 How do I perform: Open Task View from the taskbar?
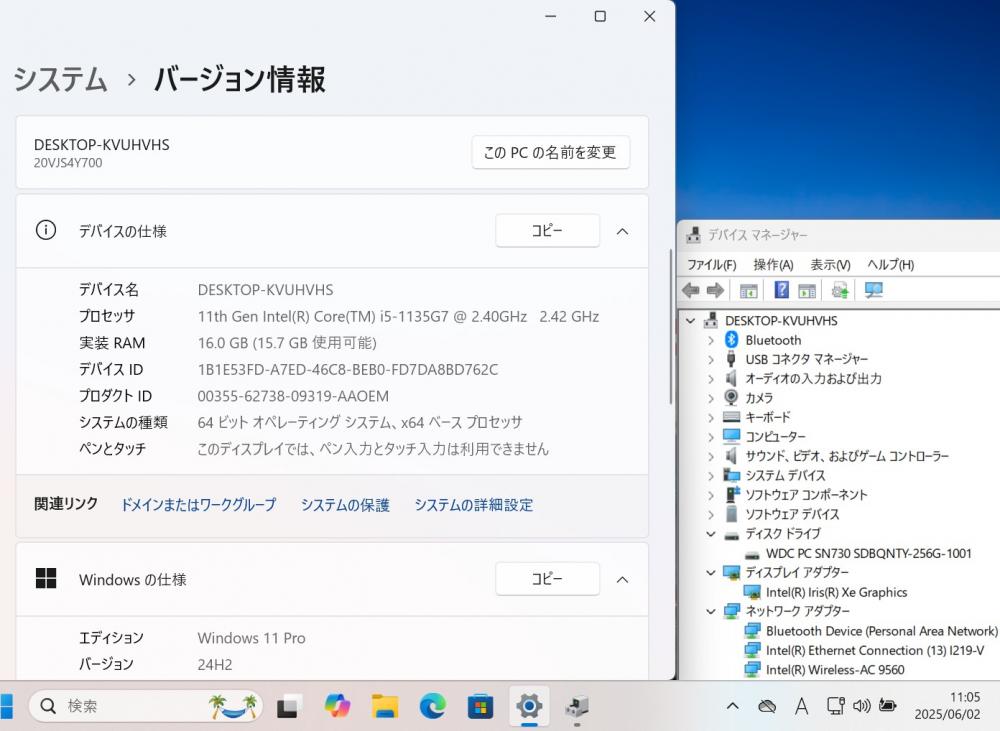click(289, 706)
